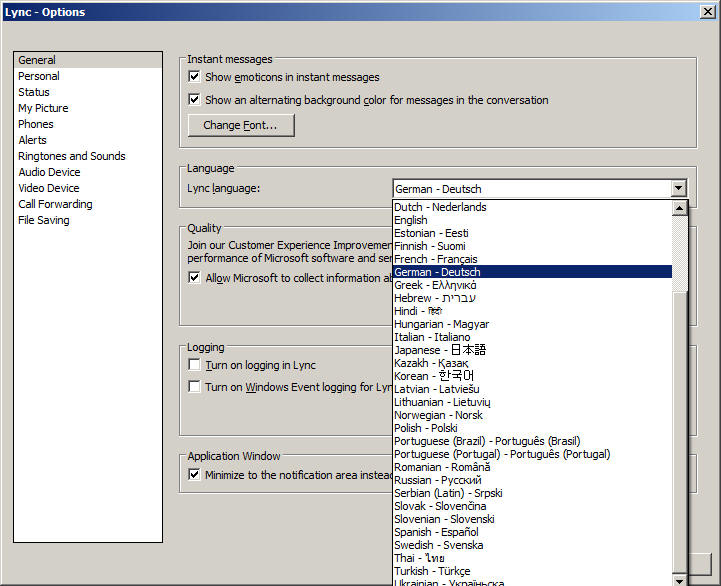The height and width of the screenshot is (586, 721).
Task: Select Portuguese (Portugal) language
Action: (532, 454)
